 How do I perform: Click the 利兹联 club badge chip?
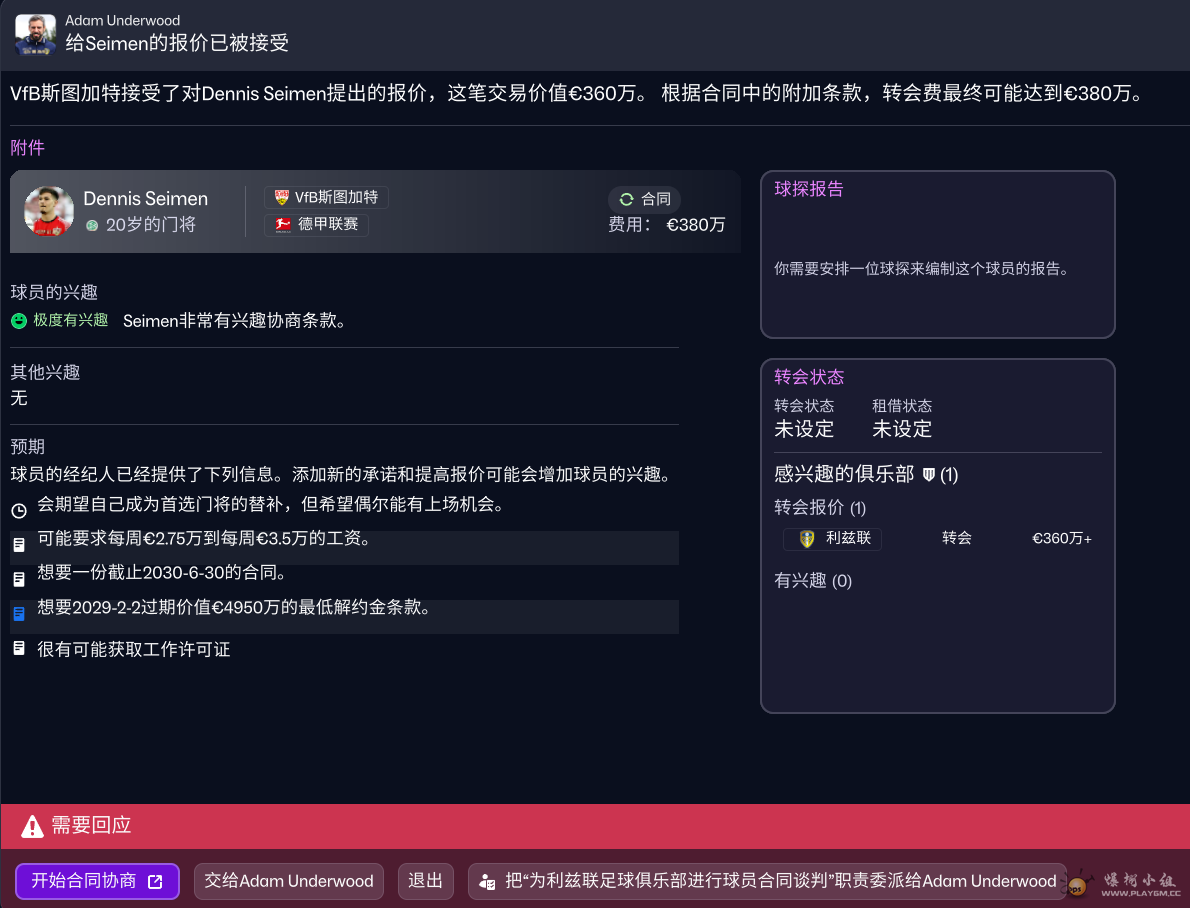click(832, 538)
